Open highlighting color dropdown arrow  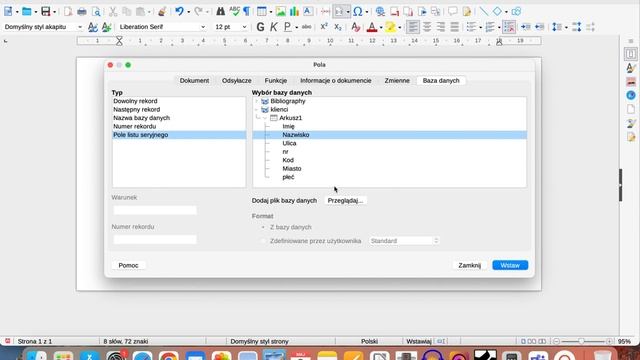(x=400, y=27)
